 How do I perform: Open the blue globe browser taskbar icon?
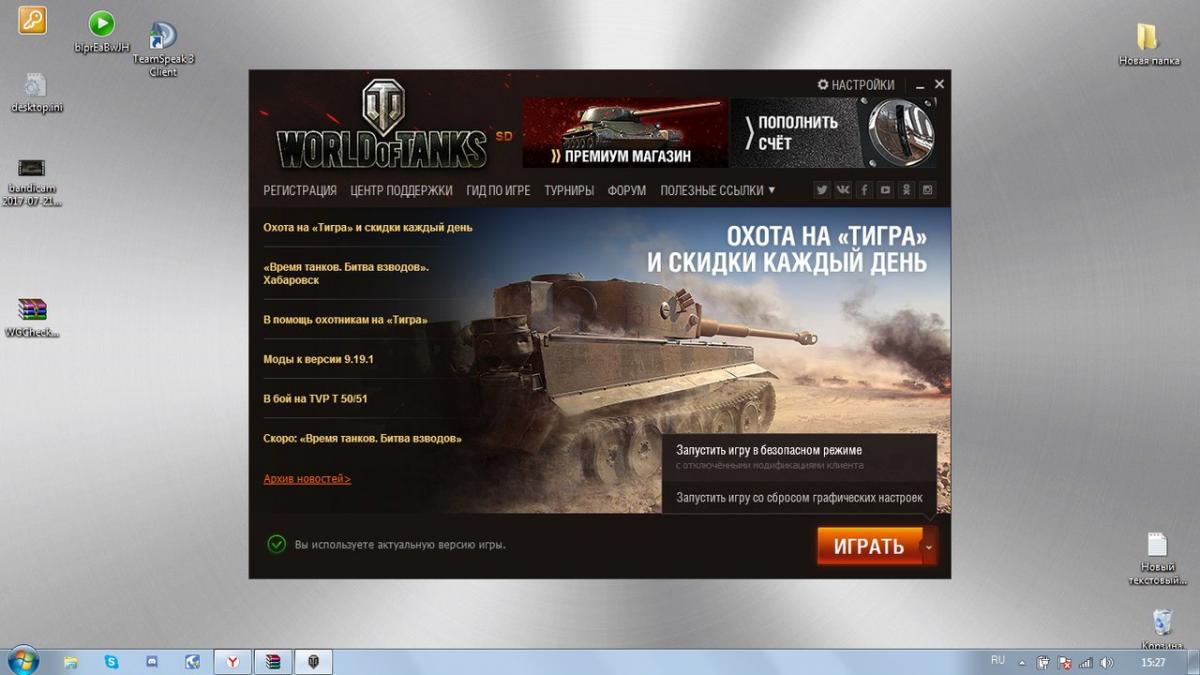pyautogui.click(x=192, y=662)
